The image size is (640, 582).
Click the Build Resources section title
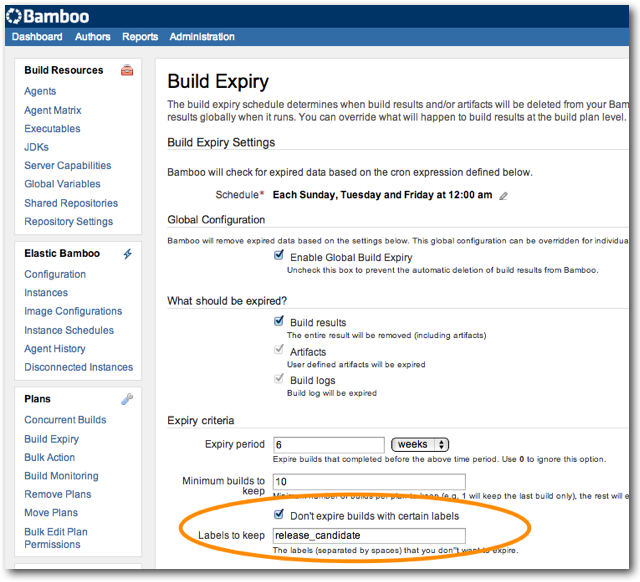click(64, 70)
